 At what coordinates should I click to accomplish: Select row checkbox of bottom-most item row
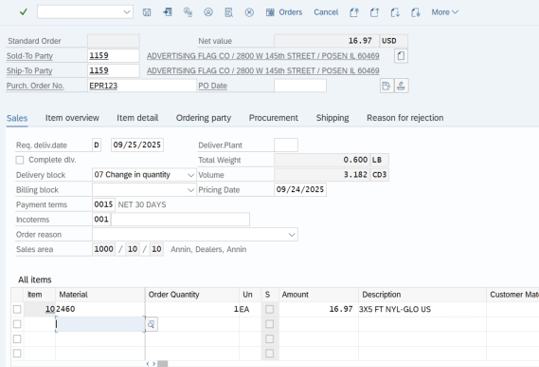point(17,353)
